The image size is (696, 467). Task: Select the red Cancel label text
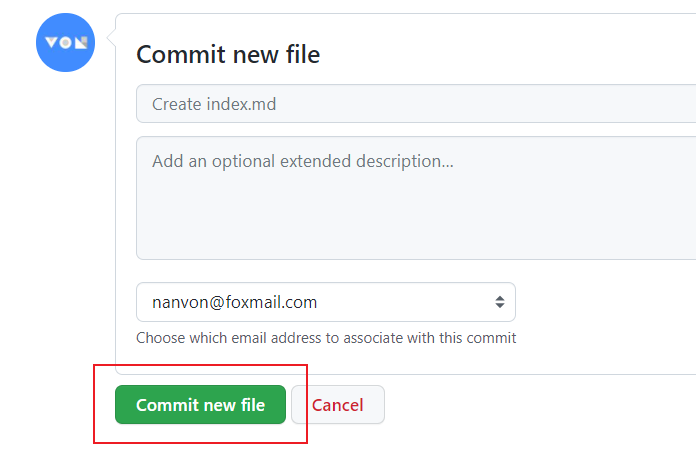coord(338,405)
